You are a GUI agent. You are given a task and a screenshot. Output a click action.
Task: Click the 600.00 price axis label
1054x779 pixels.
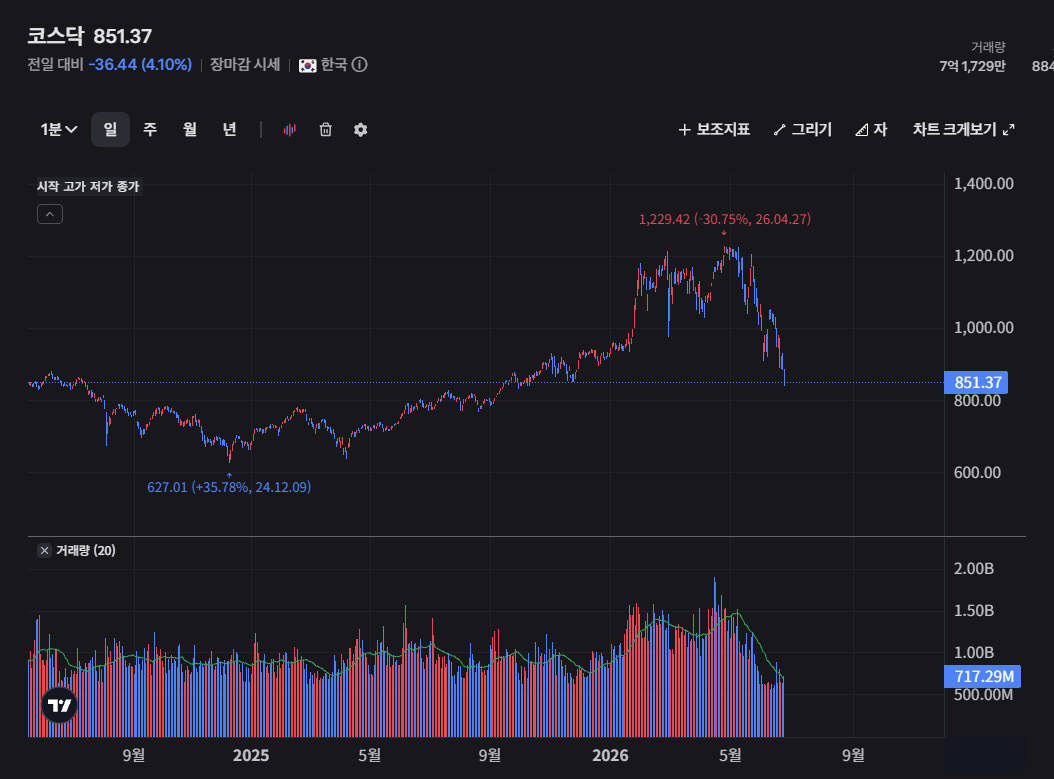click(x=977, y=473)
